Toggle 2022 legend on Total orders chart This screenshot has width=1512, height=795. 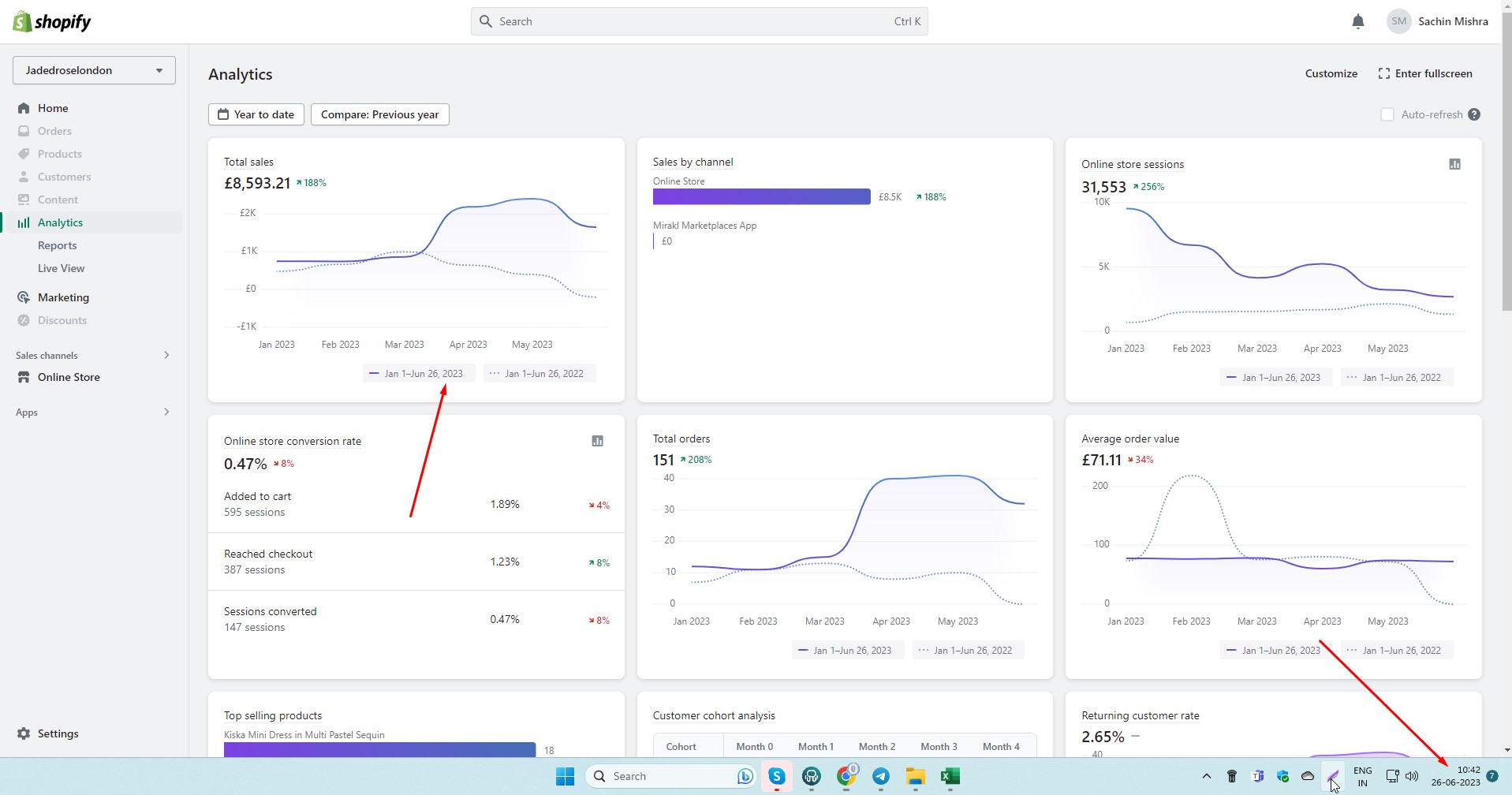pos(969,651)
